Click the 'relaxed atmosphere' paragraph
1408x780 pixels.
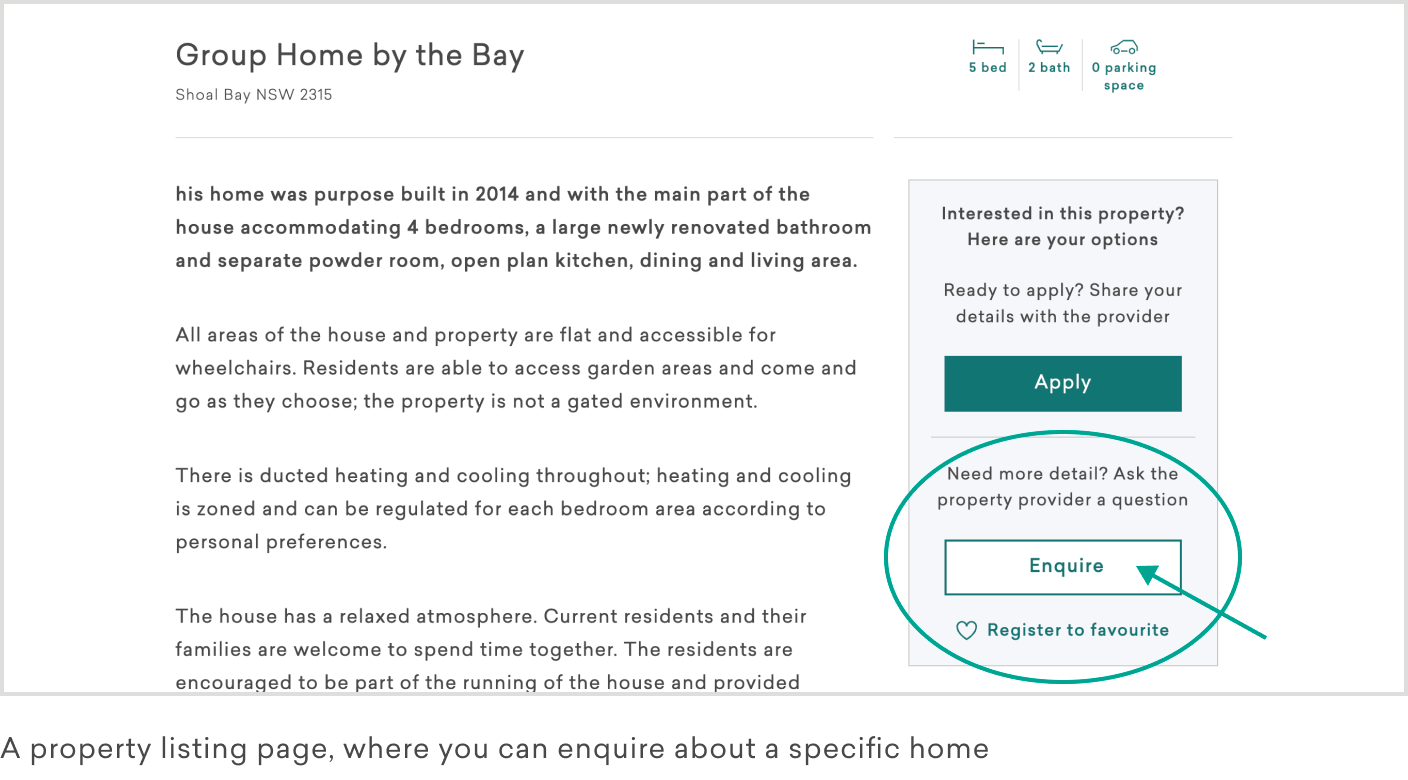[x=491, y=649]
